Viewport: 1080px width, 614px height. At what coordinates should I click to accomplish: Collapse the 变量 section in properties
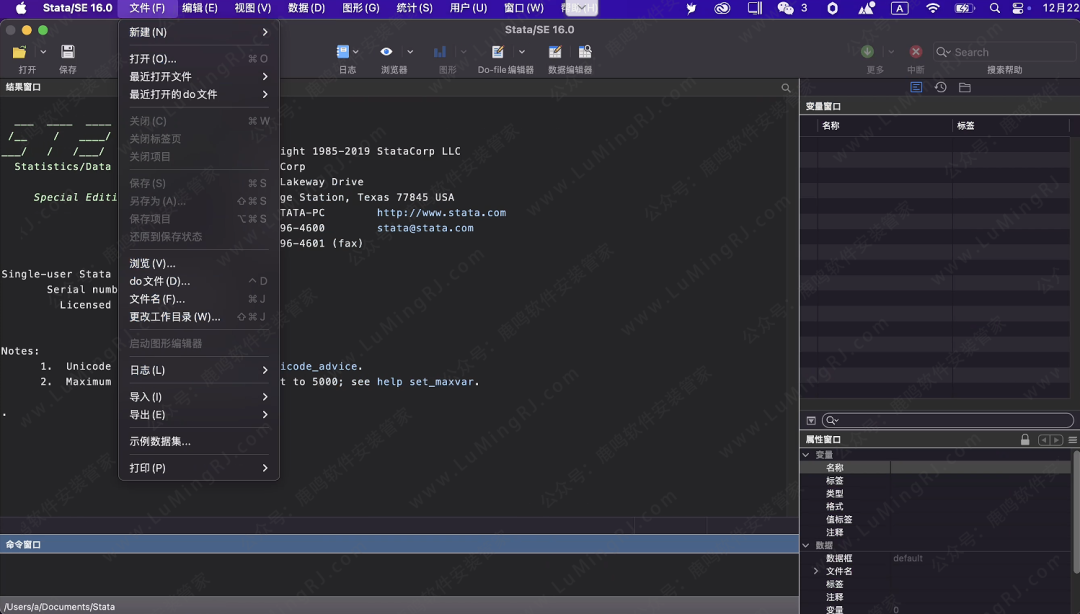point(807,455)
